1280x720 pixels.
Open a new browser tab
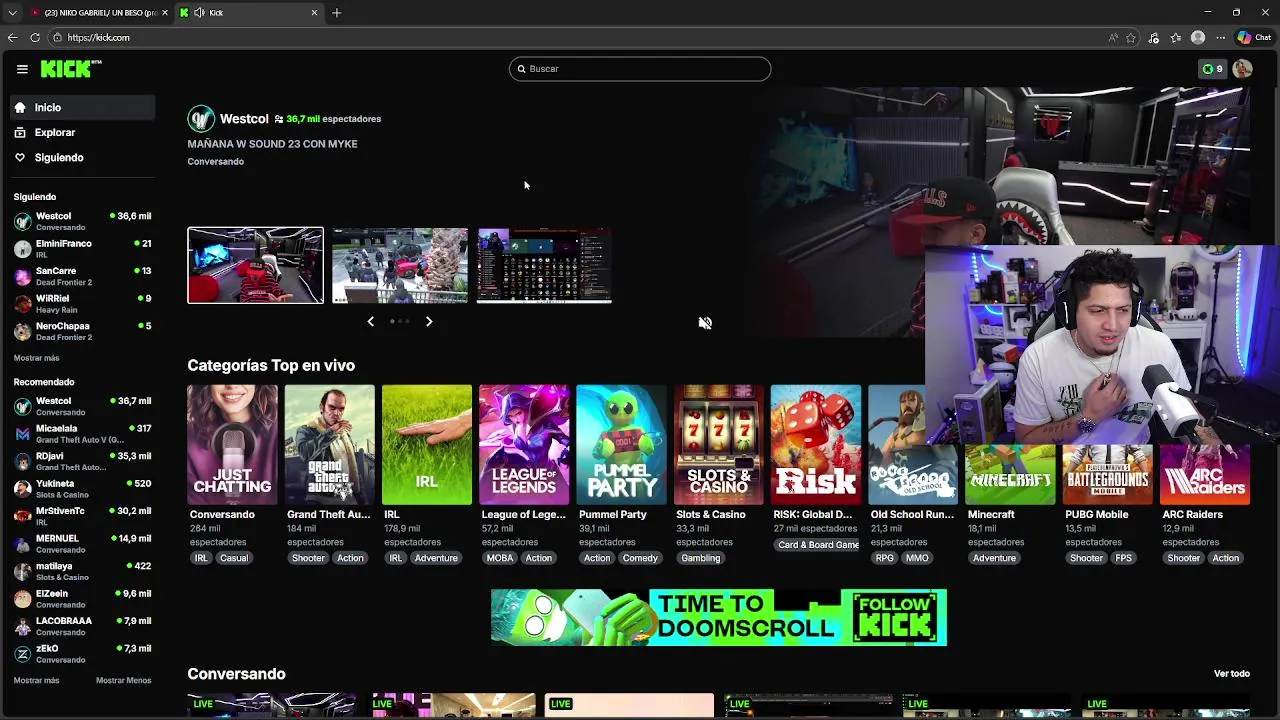tap(336, 13)
